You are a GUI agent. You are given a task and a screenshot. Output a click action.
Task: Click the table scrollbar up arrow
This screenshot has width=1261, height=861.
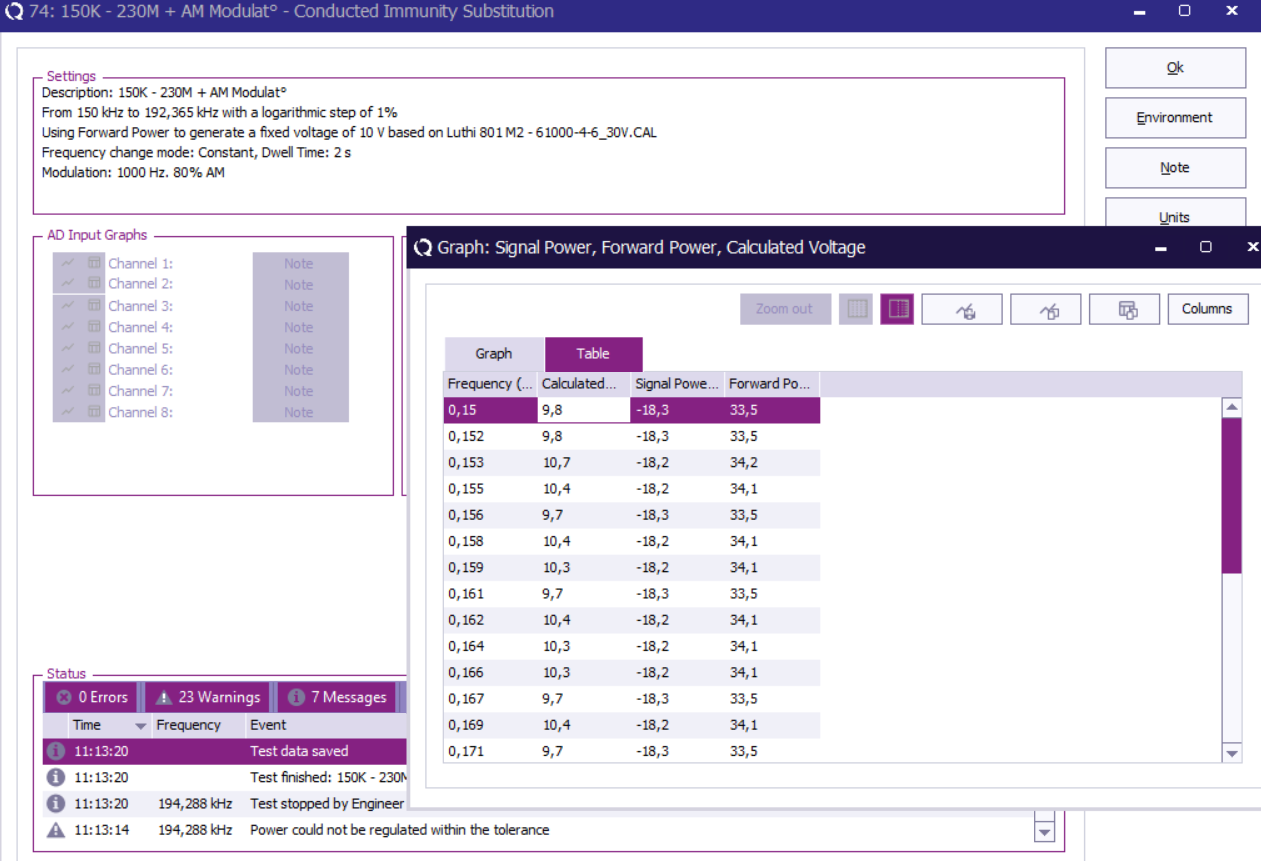pos(1232,407)
